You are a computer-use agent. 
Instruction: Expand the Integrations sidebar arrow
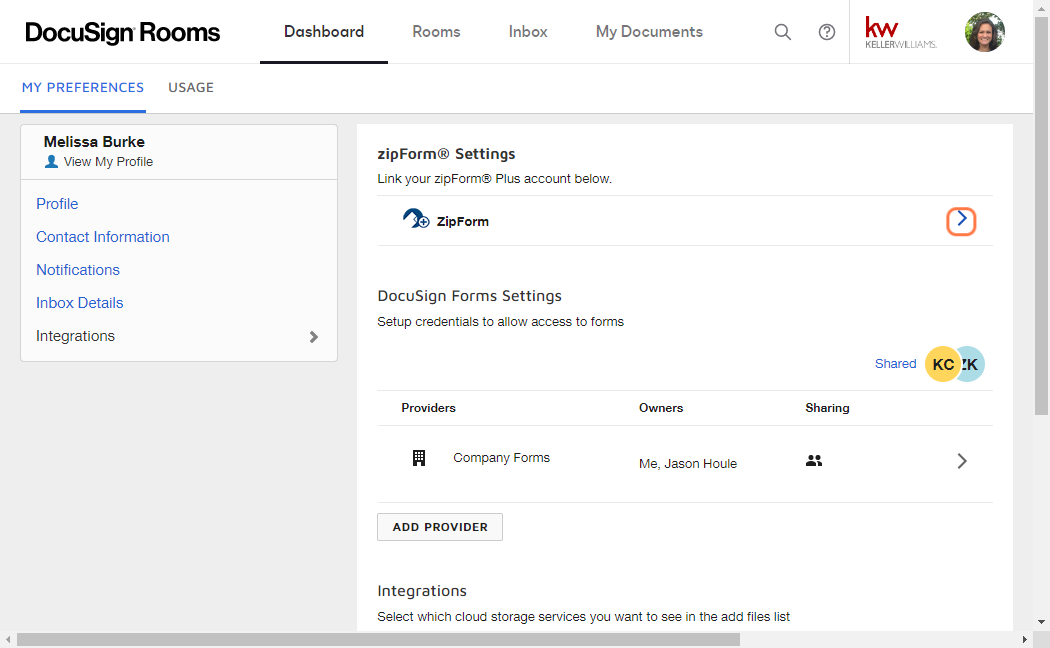[x=313, y=337]
